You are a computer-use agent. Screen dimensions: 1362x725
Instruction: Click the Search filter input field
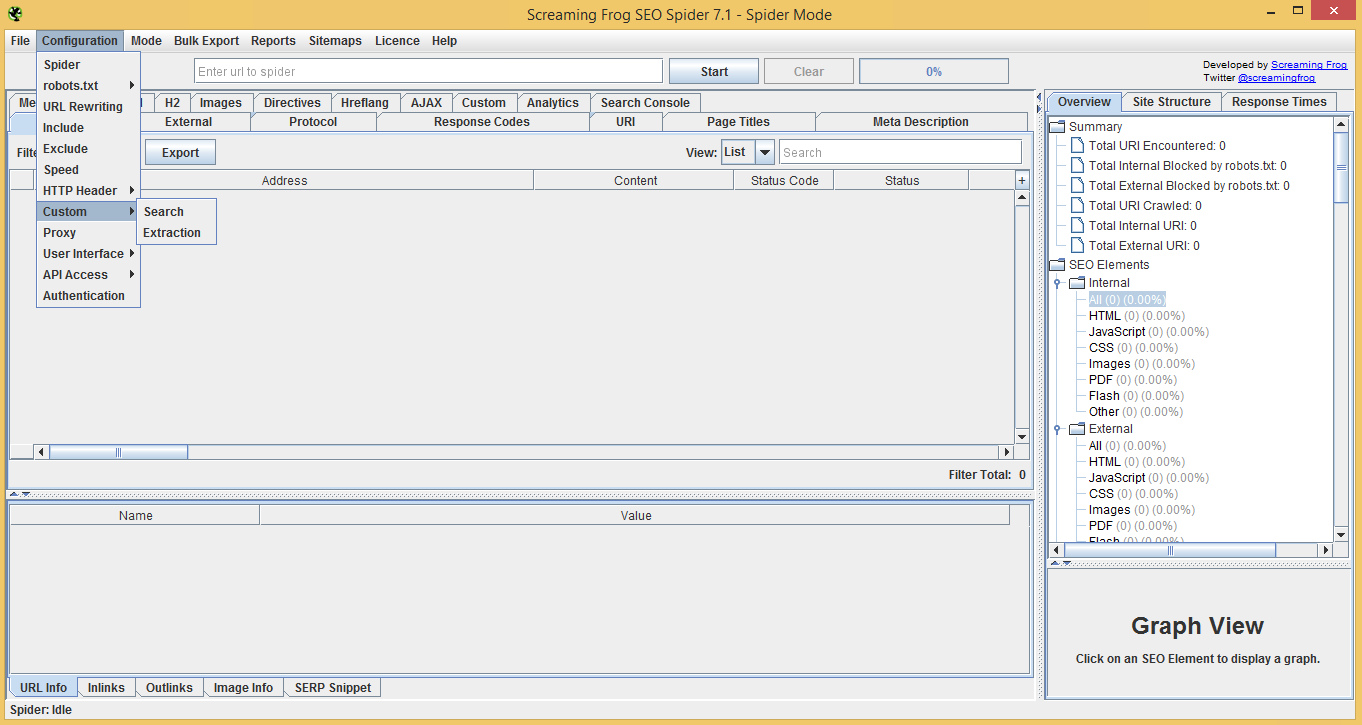tap(900, 152)
